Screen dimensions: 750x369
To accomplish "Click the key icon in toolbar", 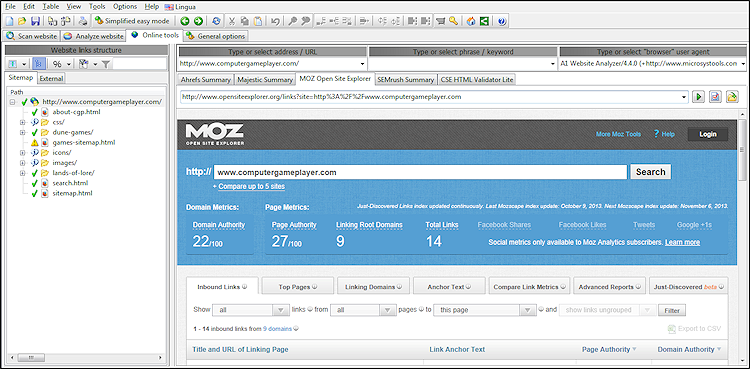I will tap(453, 21).
